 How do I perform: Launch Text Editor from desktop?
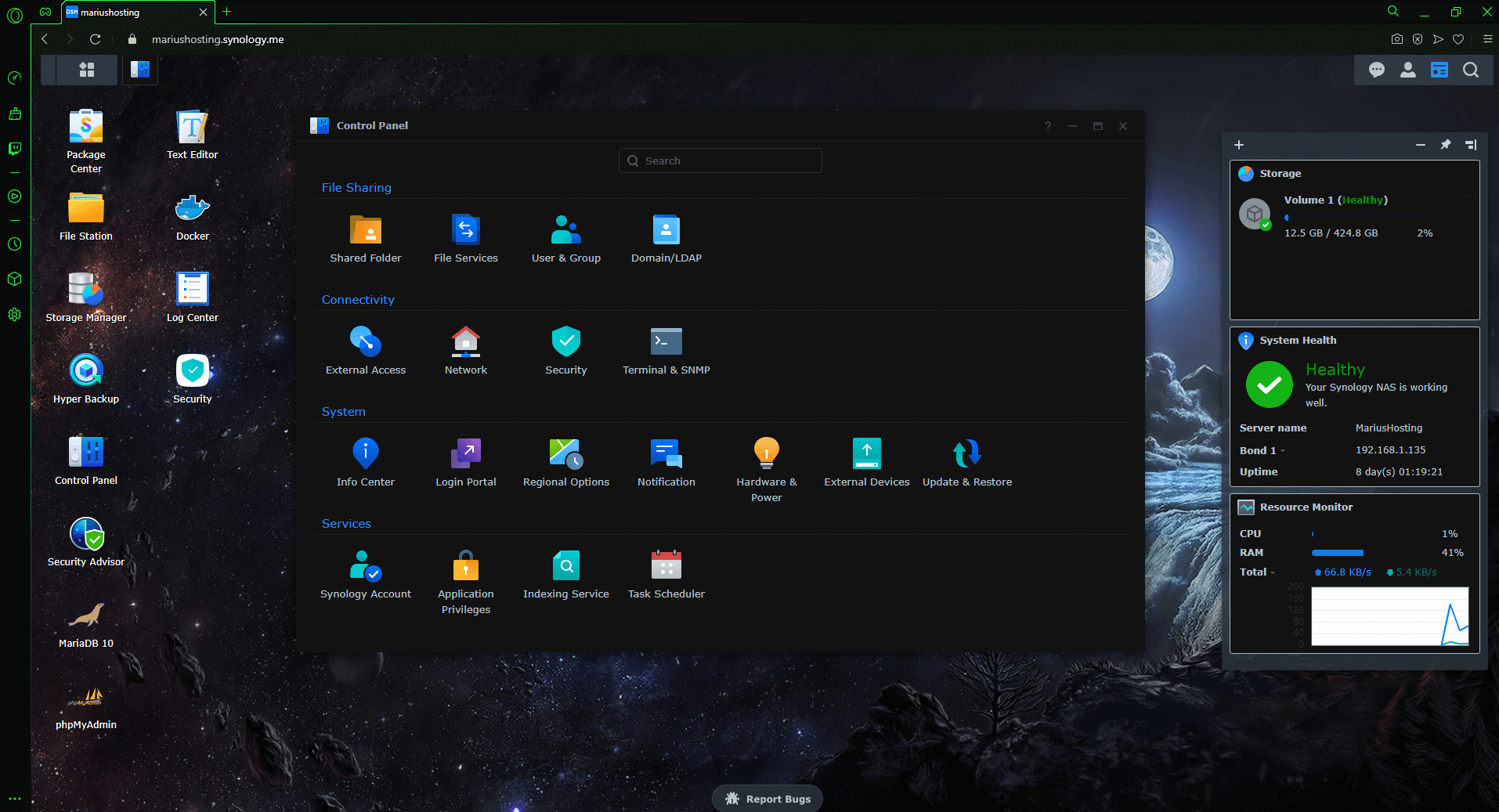193,135
